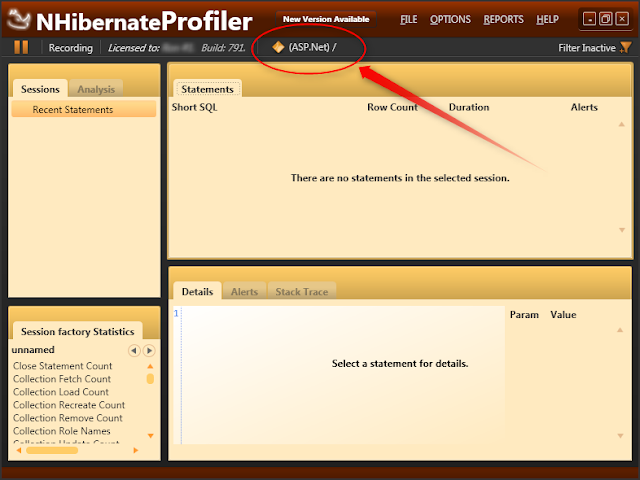The image size is (640, 480).
Task: Click into the SQL details editor area
Action: [x=339, y=375]
